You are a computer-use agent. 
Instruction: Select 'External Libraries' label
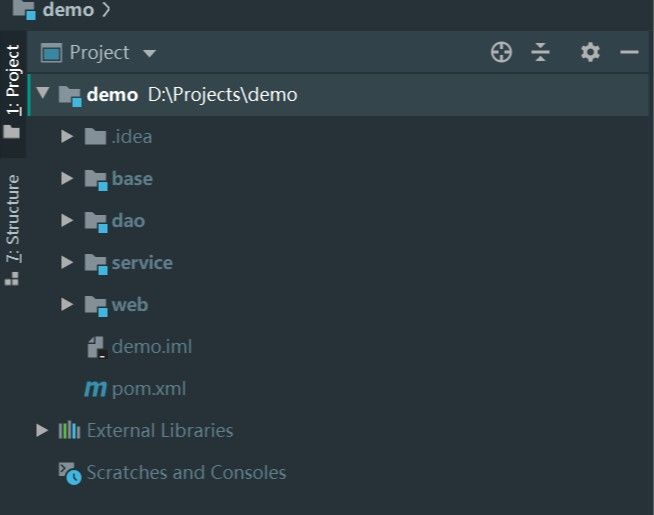click(160, 431)
